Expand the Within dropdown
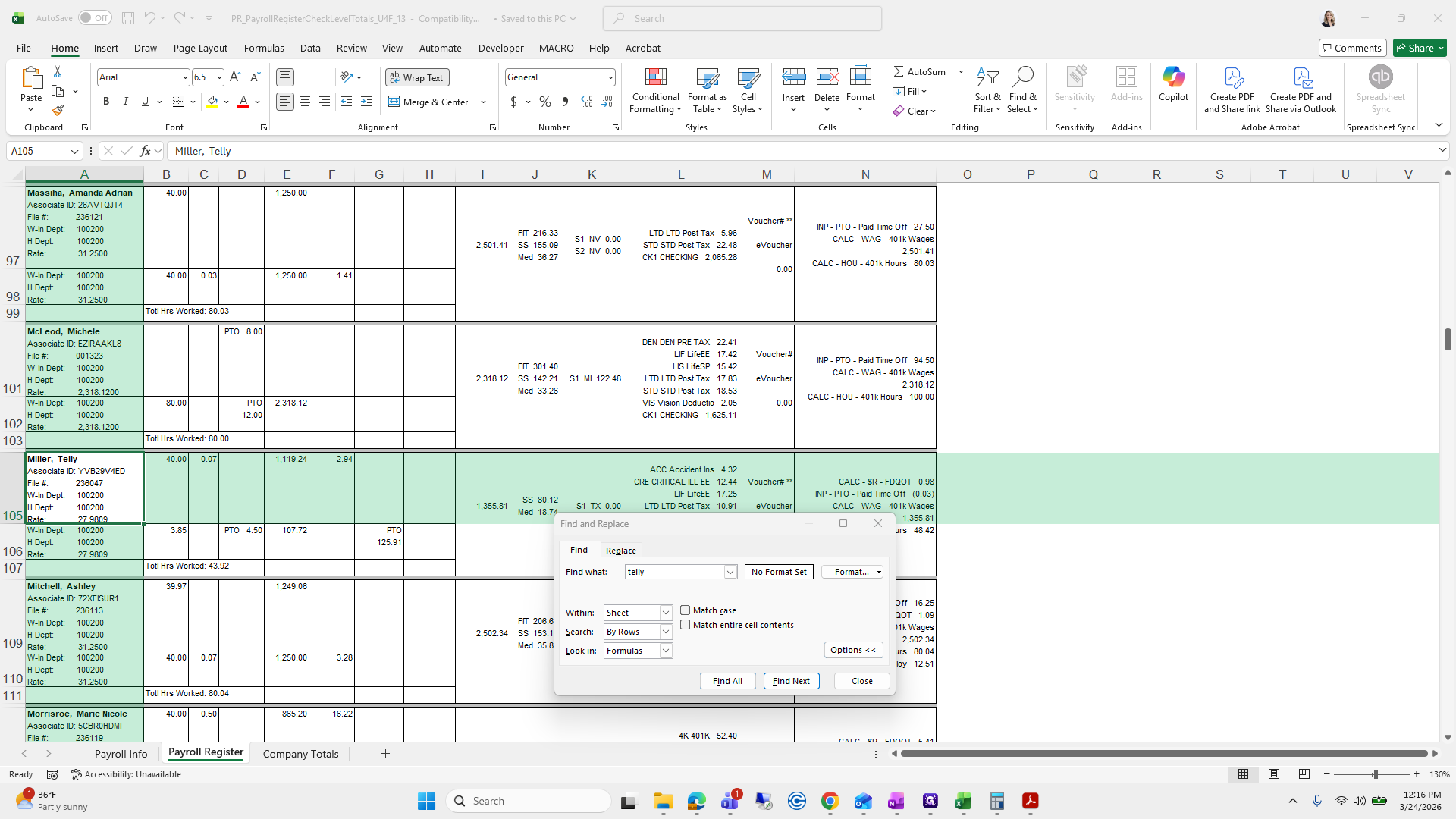Image resolution: width=1456 pixels, height=819 pixels. pyautogui.click(x=665, y=613)
